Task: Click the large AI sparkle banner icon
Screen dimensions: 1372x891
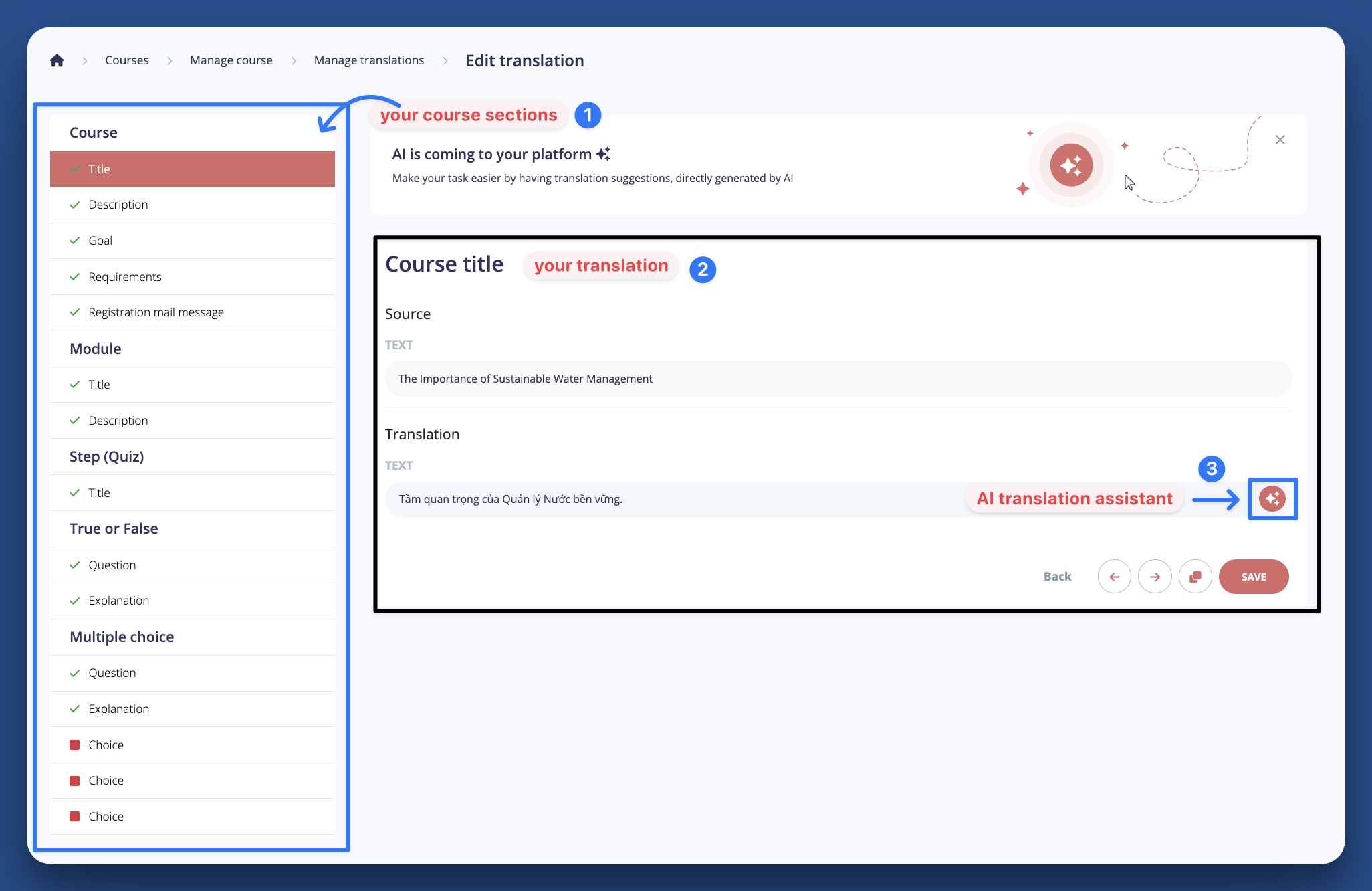Action: coord(1070,165)
